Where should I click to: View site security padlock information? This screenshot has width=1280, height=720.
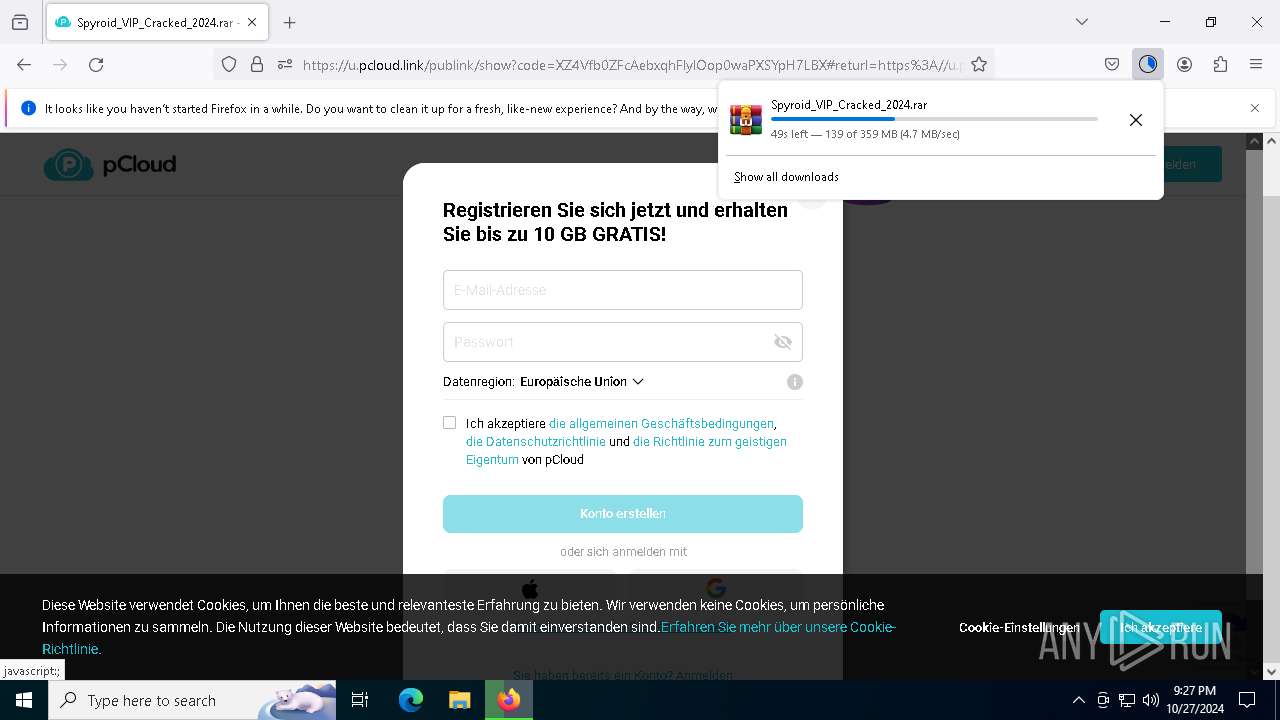click(x=257, y=64)
